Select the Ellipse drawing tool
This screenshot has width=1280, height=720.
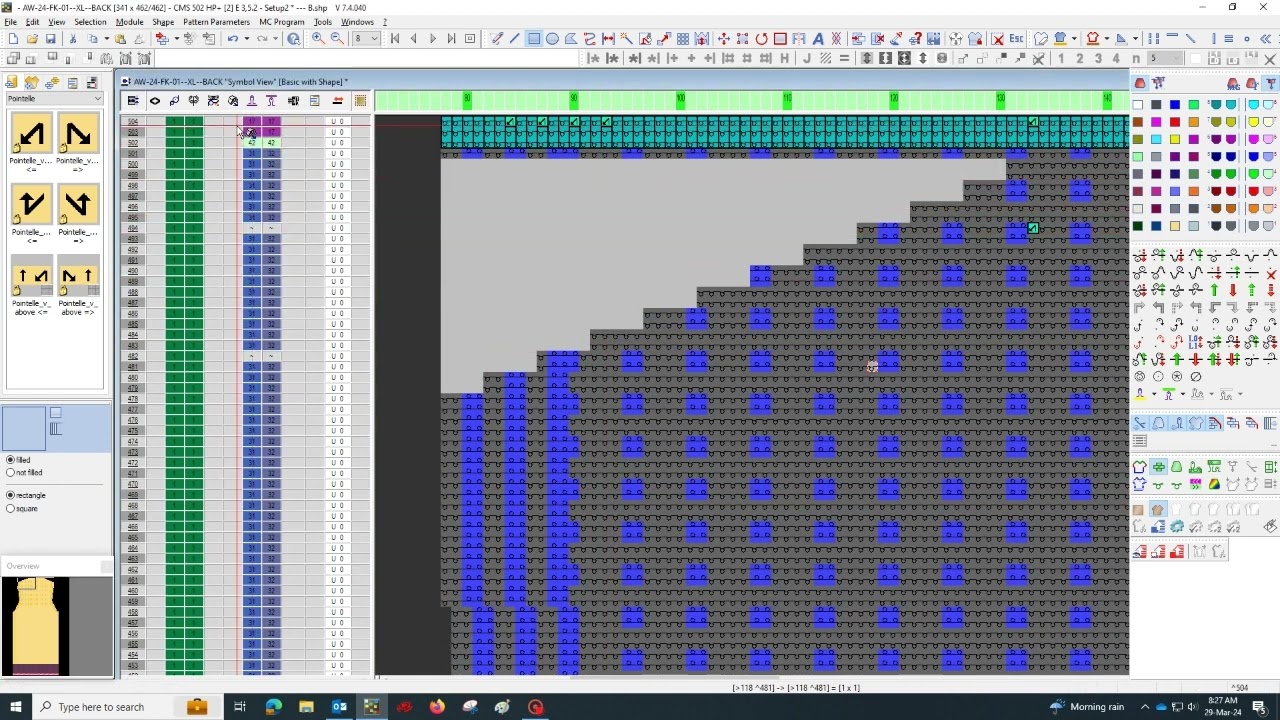click(x=552, y=39)
